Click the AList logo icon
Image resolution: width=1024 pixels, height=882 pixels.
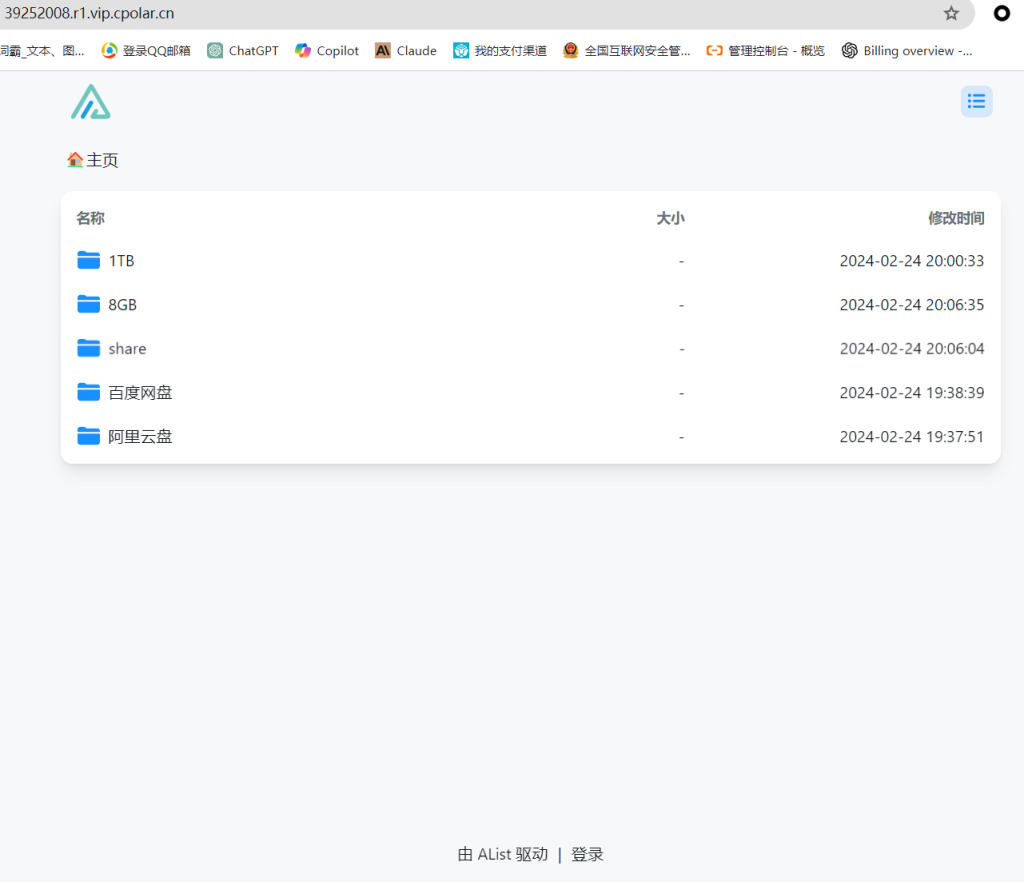(x=90, y=102)
